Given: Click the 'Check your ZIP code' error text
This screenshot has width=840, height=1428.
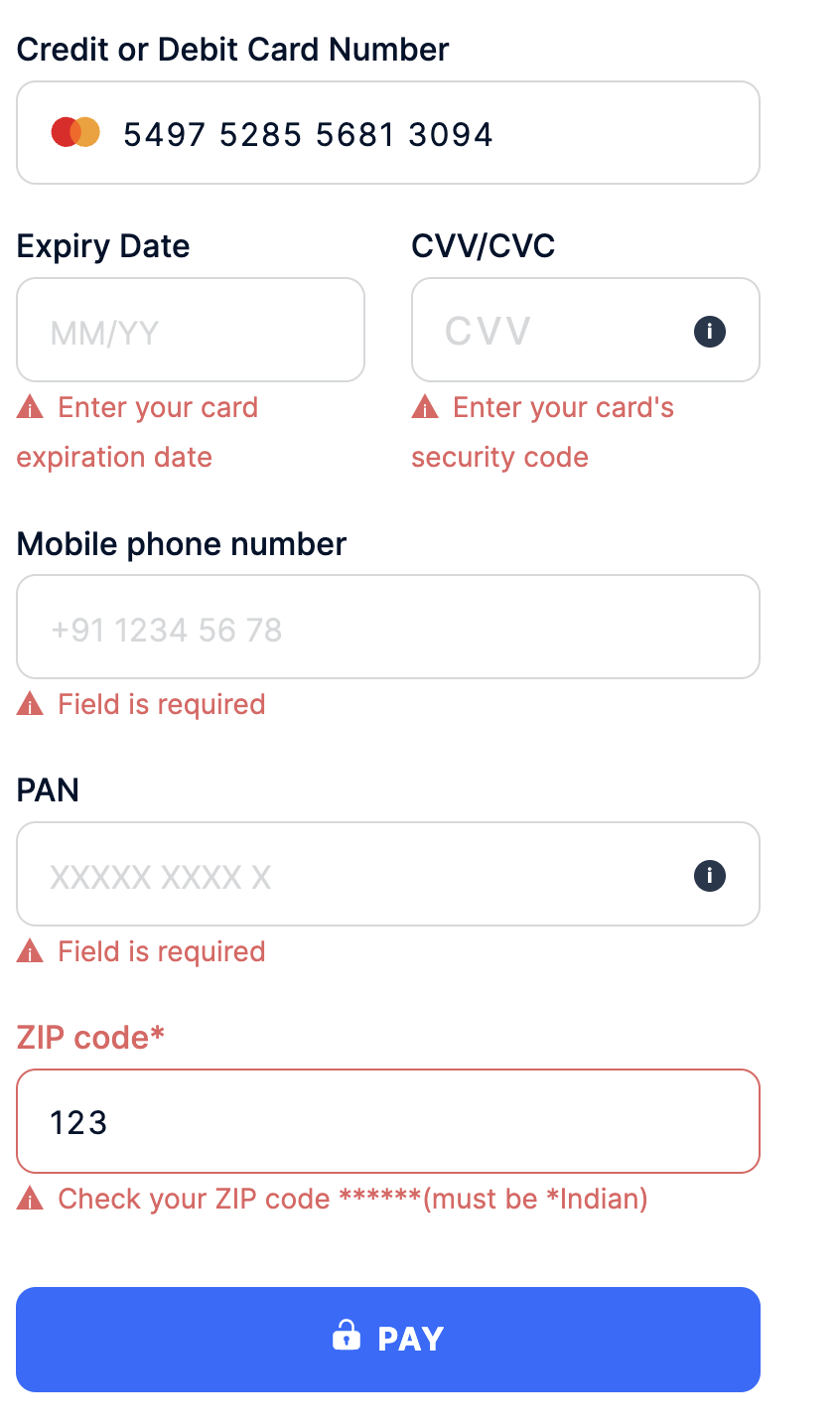Looking at the screenshot, I should pos(351,1198).
